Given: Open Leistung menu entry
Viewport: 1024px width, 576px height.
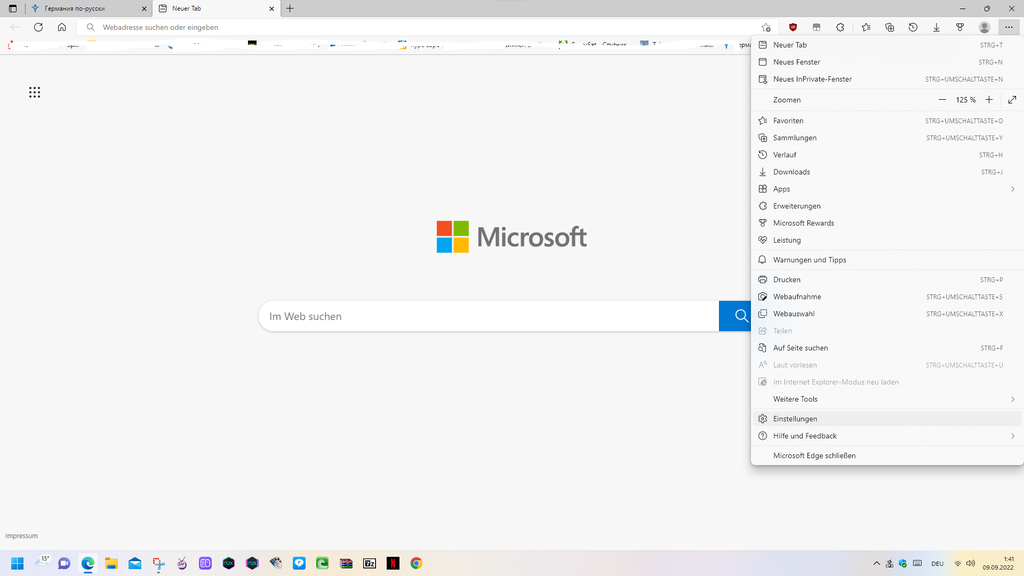Looking at the screenshot, I should 887,240.
